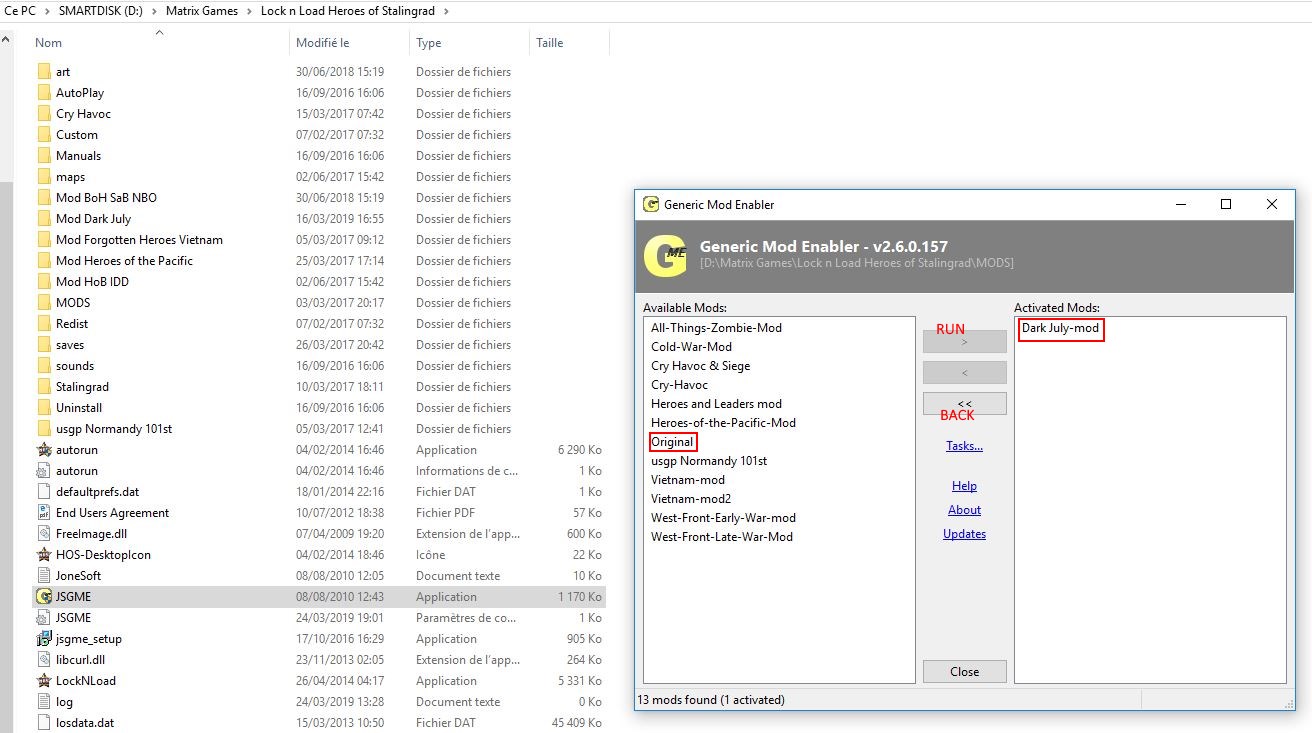Viewport: 1312px width, 733px height.
Task: Open the Help link in Mod Enabler
Action: pos(964,486)
